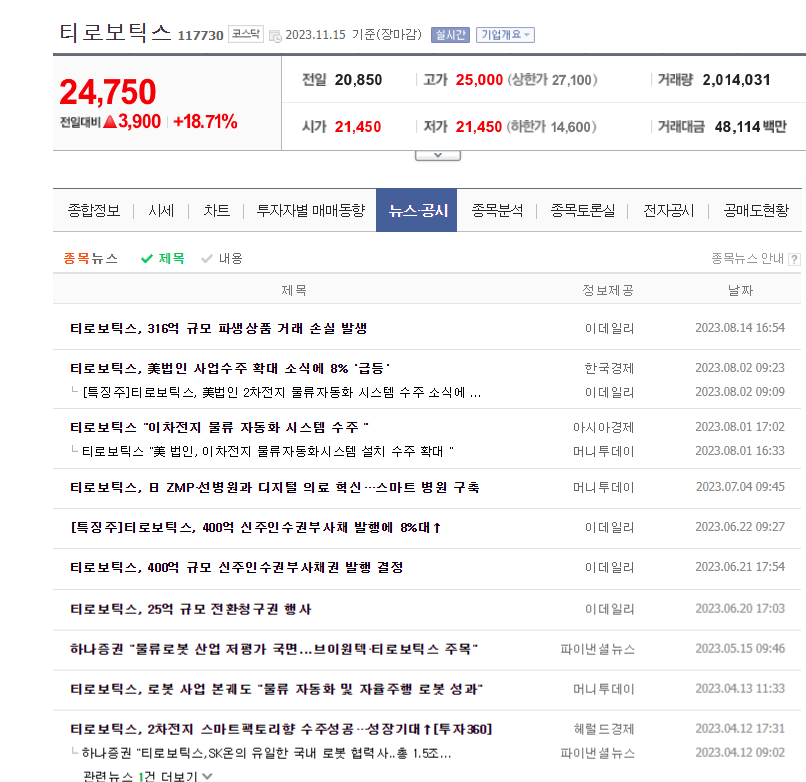The image size is (806, 782).
Task: Open article 25억 규모 전환청구권 행사
Action: (191, 609)
